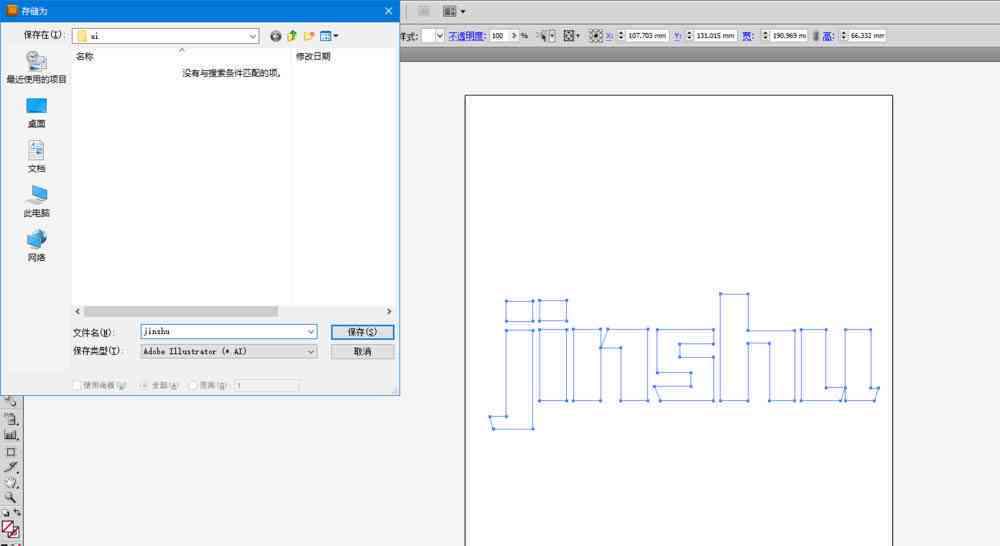The width and height of the screenshot is (1000, 546).
Task: Open 最近使用的项目 in the places sidebar
Action: pos(36,68)
